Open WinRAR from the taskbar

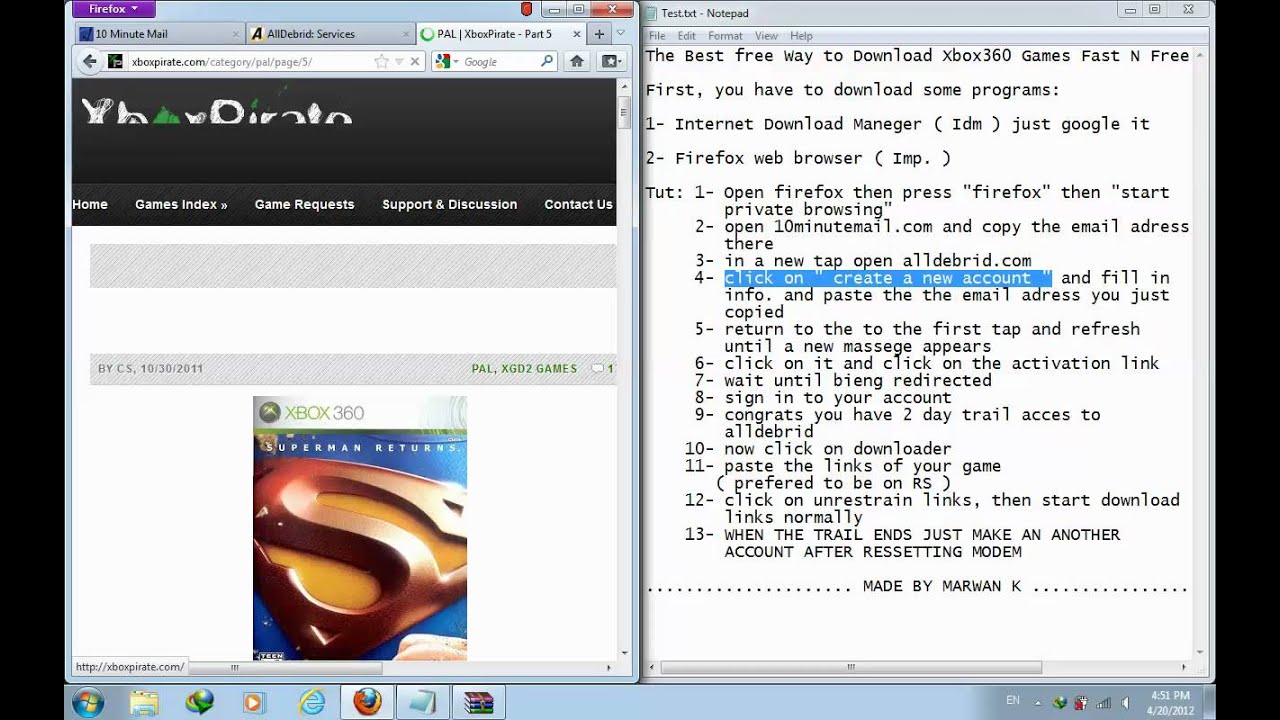tap(479, 702)
